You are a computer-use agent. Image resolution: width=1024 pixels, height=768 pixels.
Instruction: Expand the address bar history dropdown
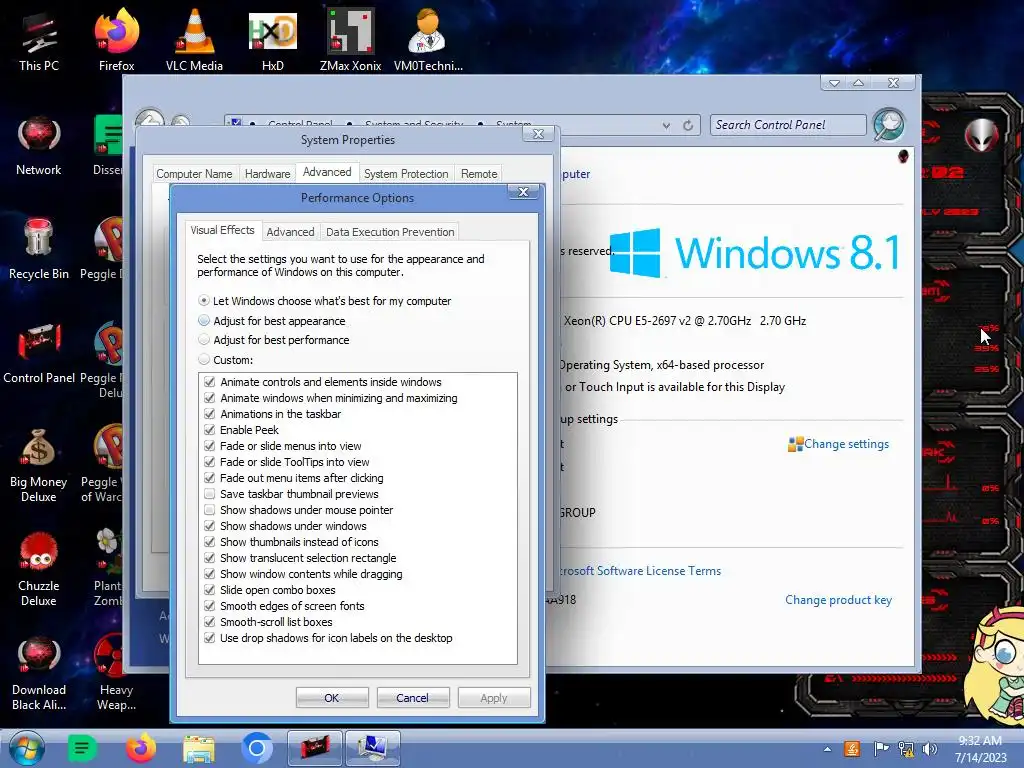(x=665, y=125)
